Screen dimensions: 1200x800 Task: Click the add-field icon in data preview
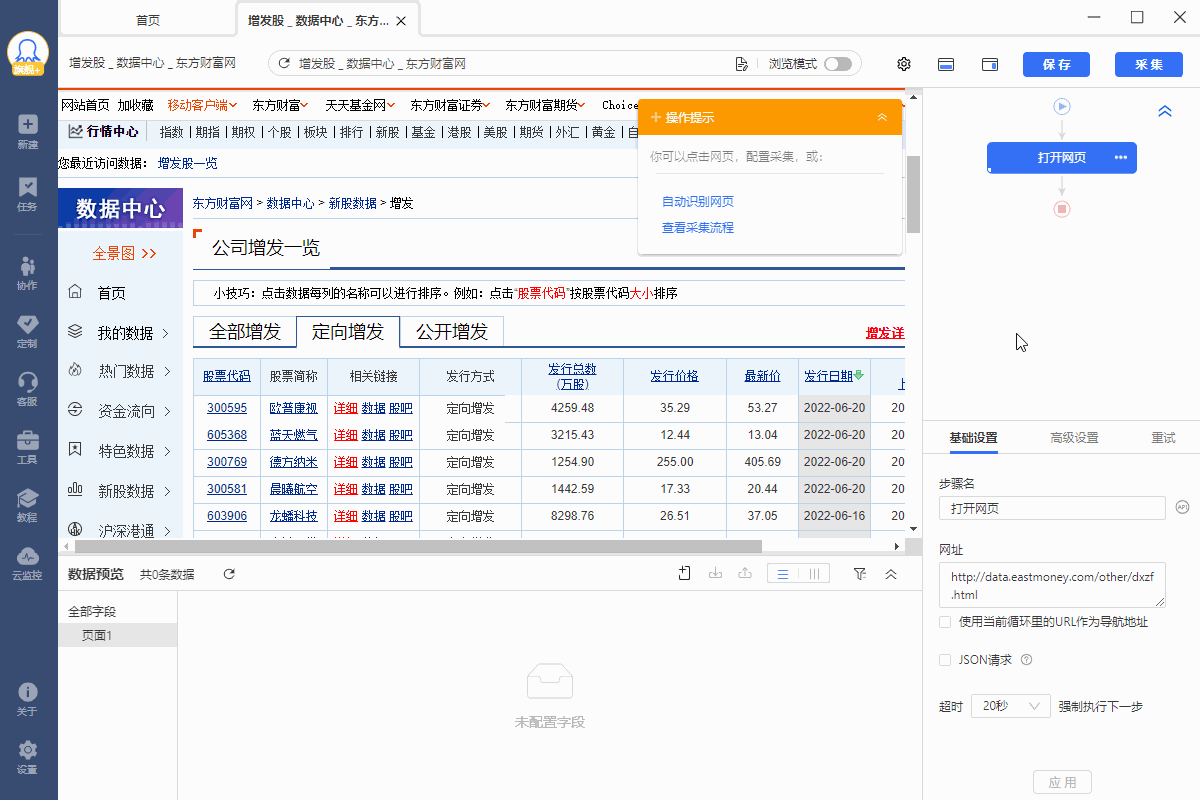tap(685, 573)
